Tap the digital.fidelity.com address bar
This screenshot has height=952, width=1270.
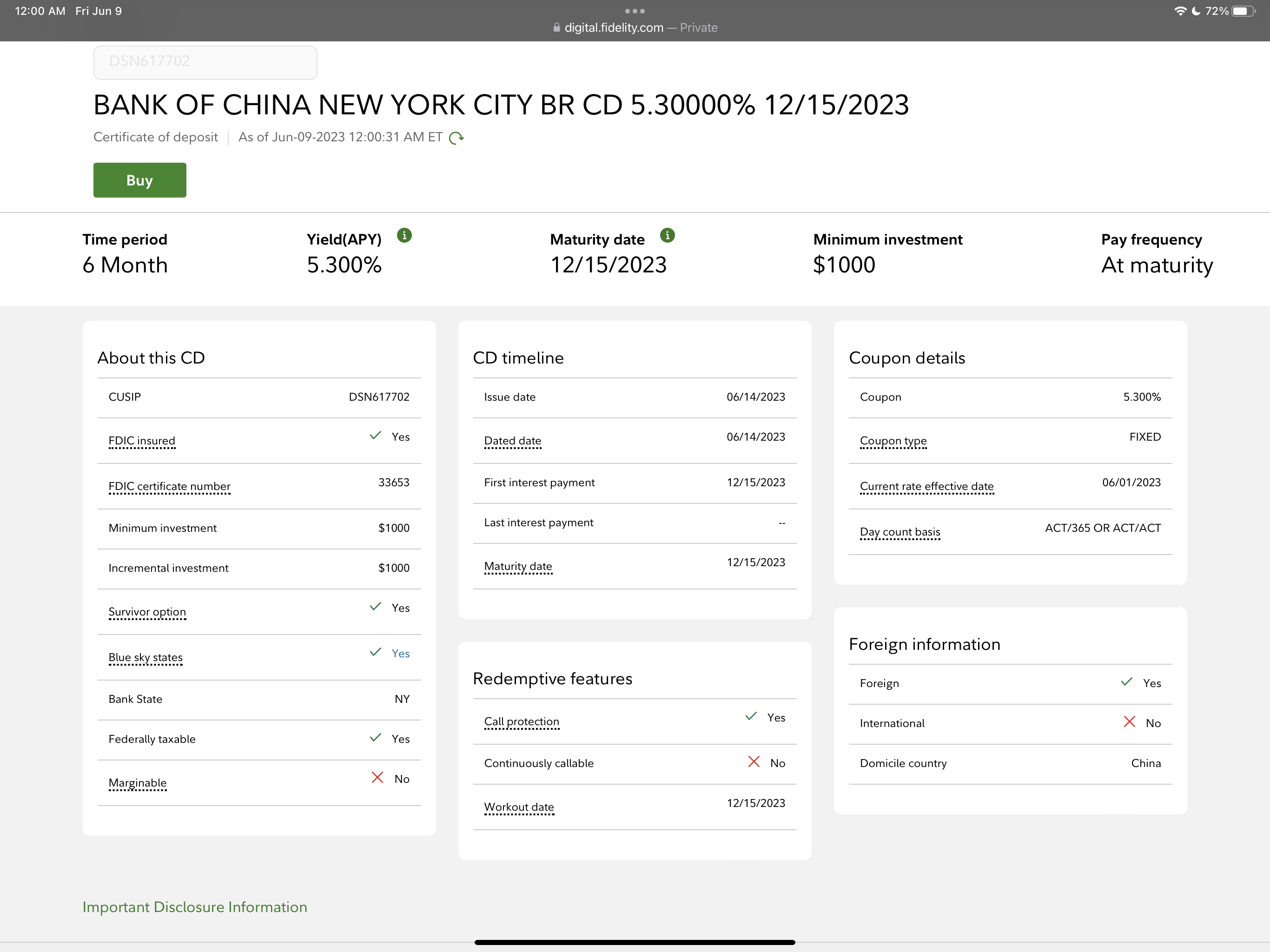(635, 27)
